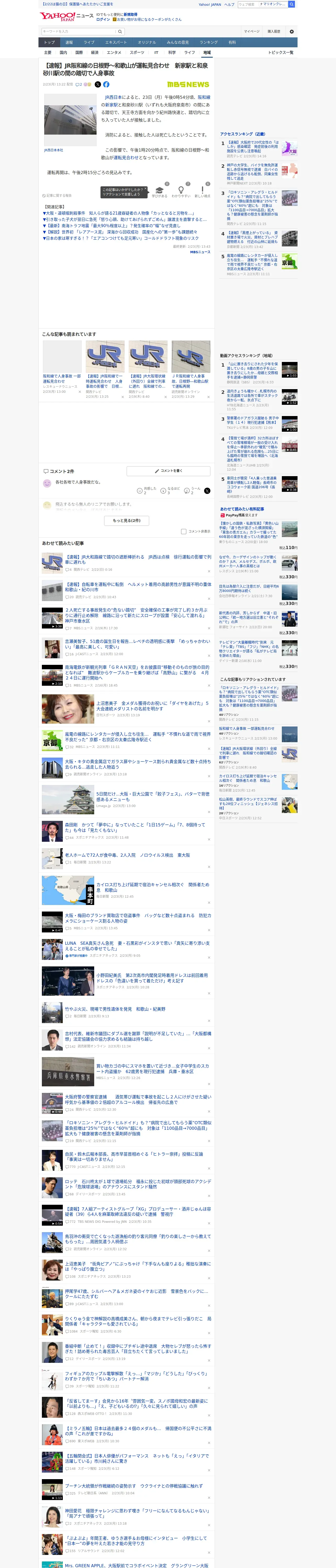
Task: Click the search magnifier beside the keyword field
Action: tap(120, 31)
